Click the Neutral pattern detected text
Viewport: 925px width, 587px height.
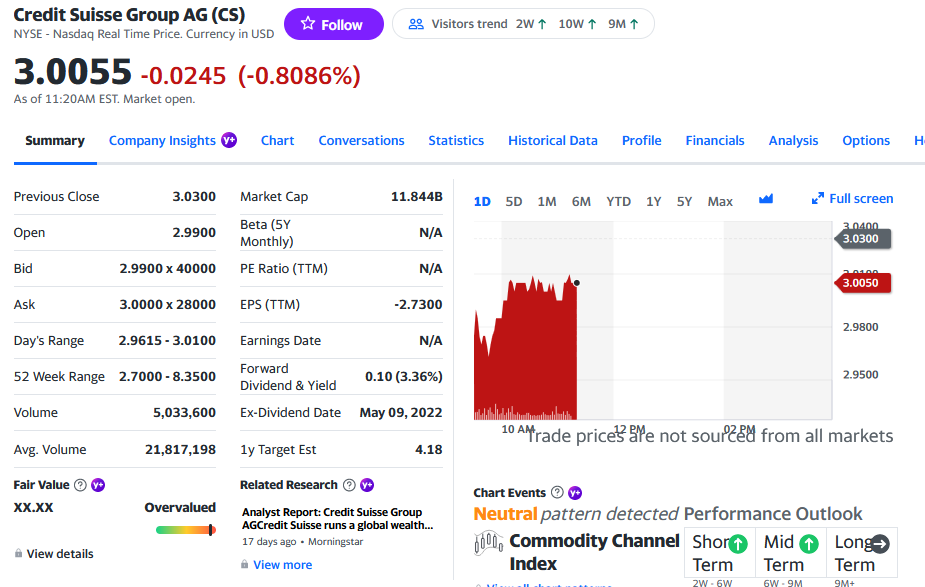pos(576,514)
